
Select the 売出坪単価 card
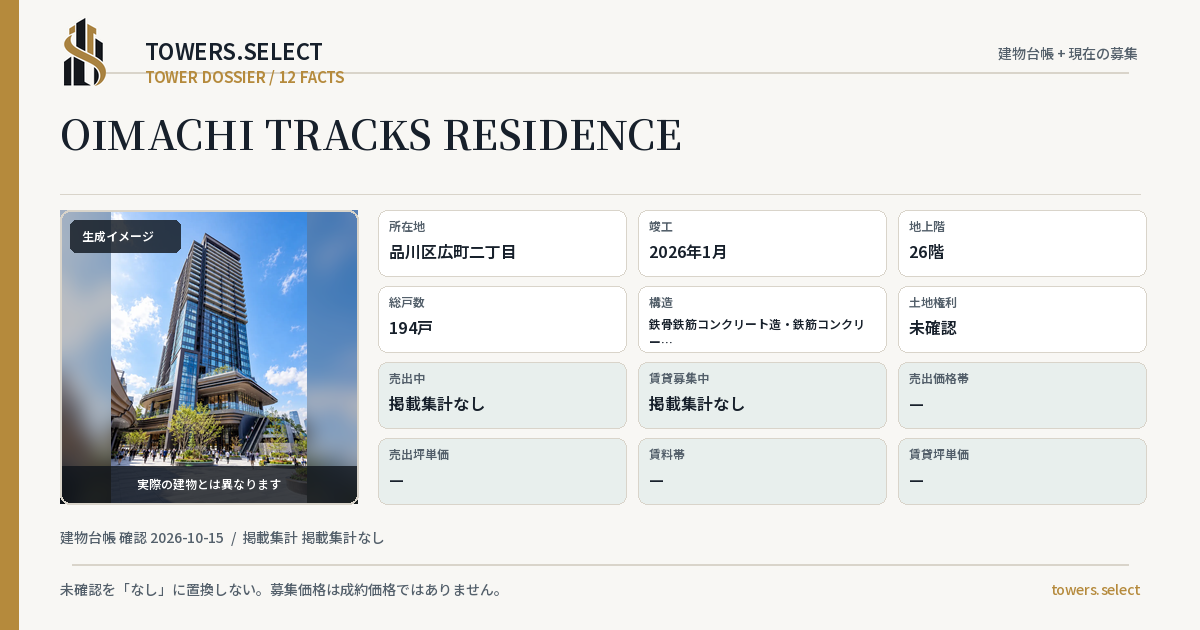(502, 471)
